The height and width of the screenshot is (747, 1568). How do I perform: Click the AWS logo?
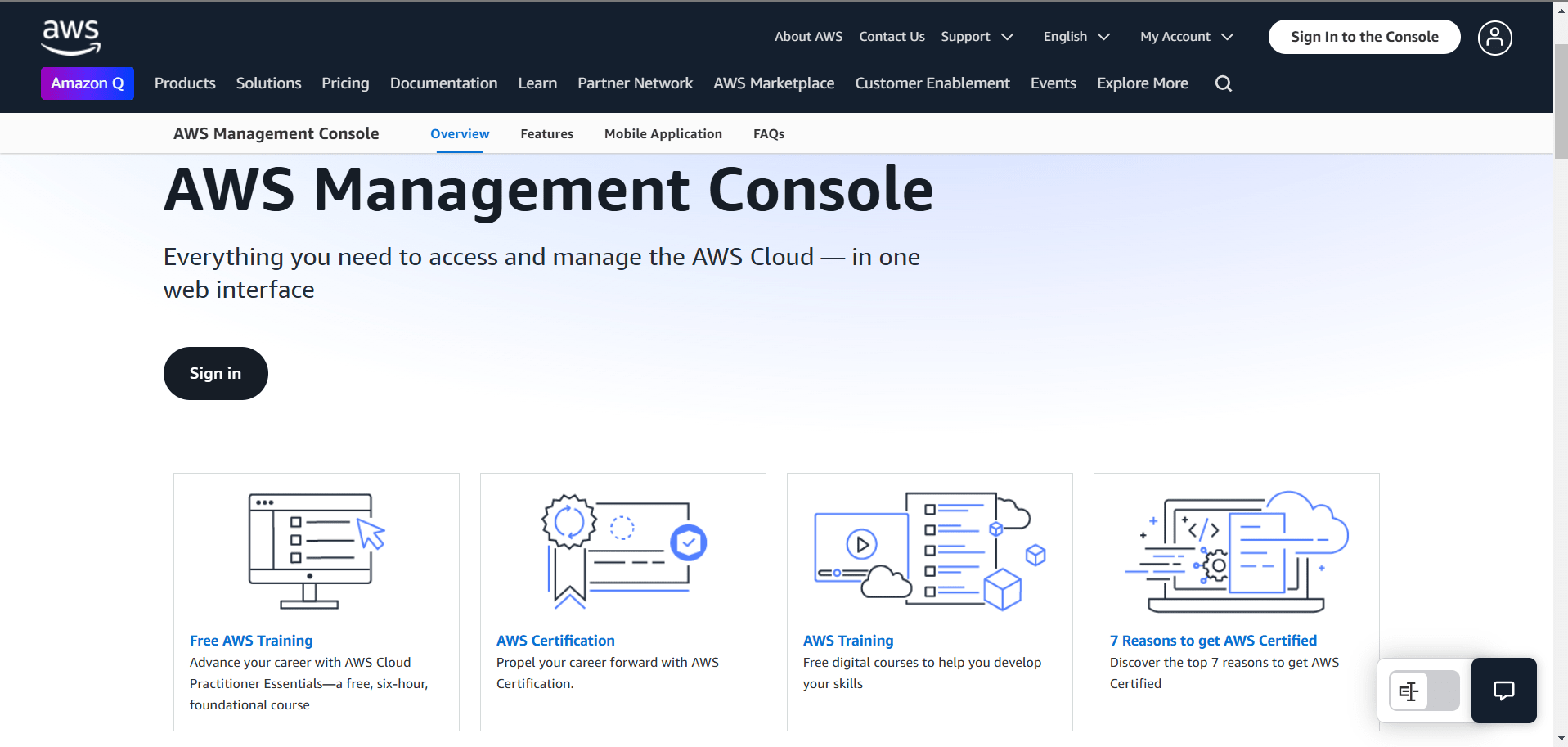[x=70, y=37]
